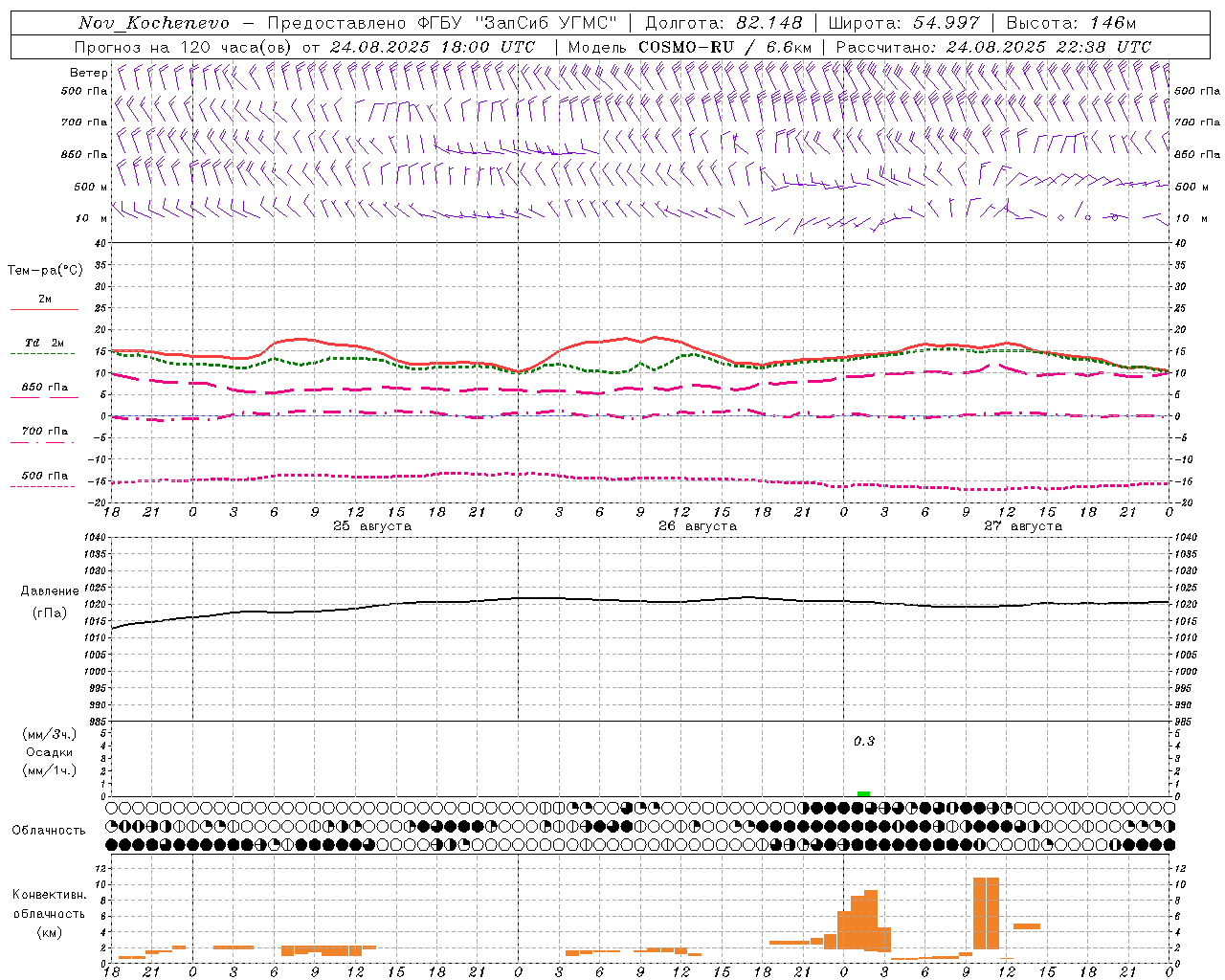Click the Долгота: 82.148 value

click(x=724, y=23)
